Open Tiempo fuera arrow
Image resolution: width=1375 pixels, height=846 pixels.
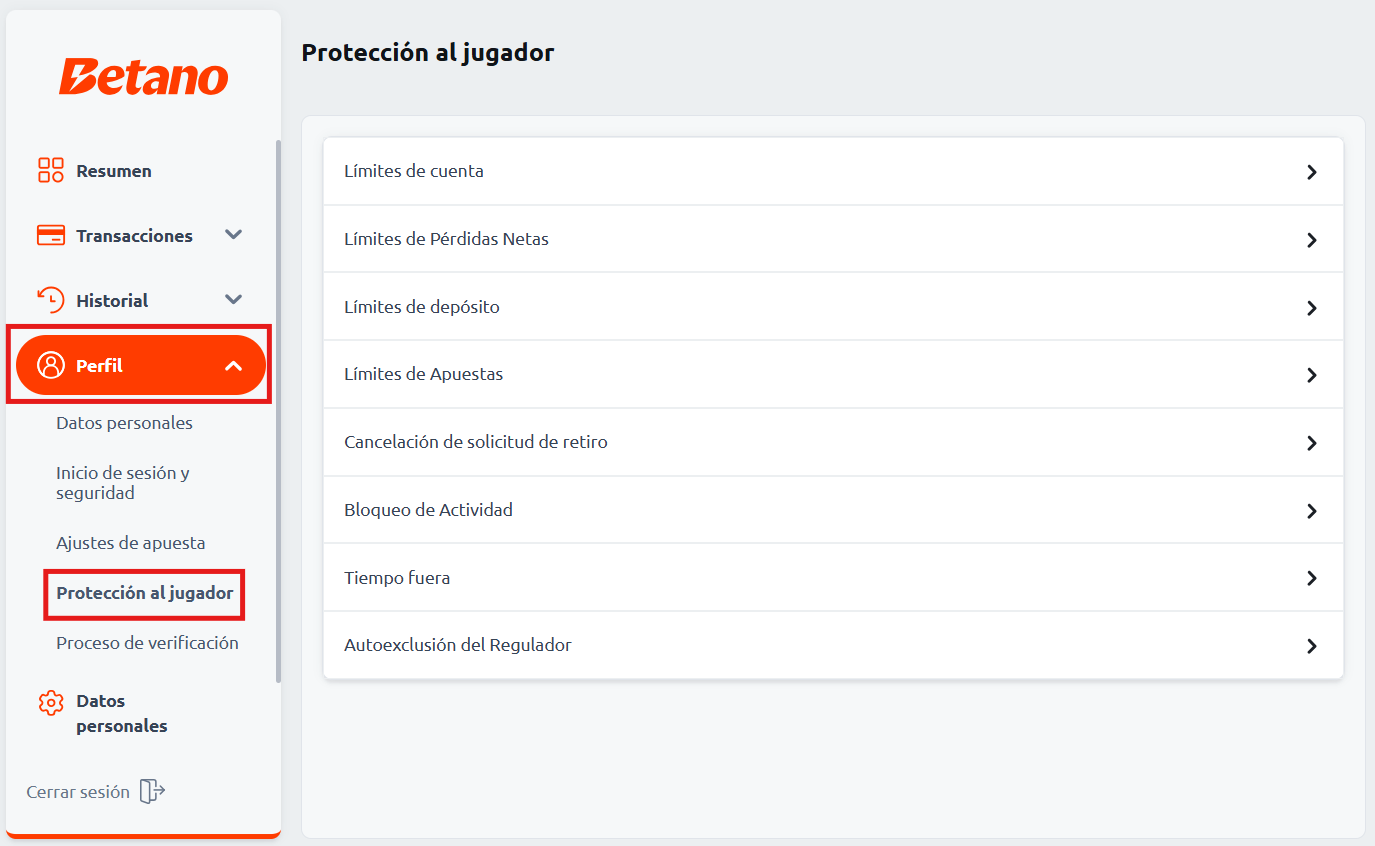coord(1312,578)
